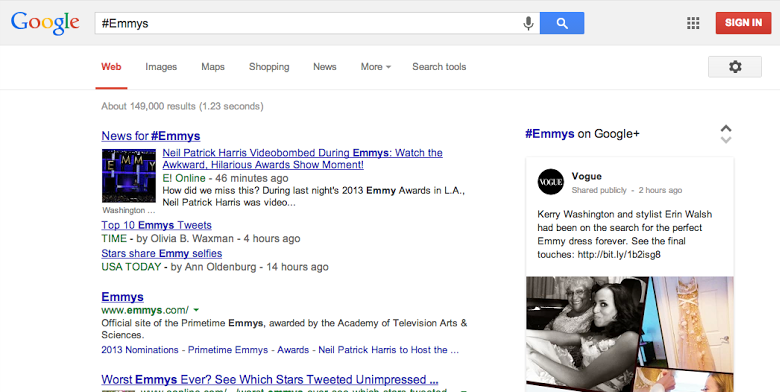780x392 pixels.
Task: Open the Google apps grid
Action: point(693,23)
